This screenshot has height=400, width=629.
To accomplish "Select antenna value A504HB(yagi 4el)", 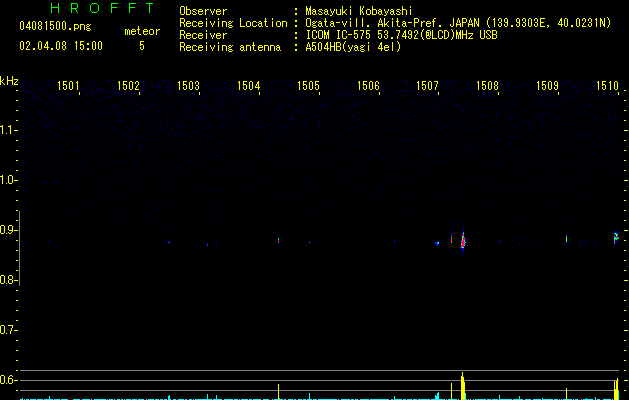I will coord(353,47).
